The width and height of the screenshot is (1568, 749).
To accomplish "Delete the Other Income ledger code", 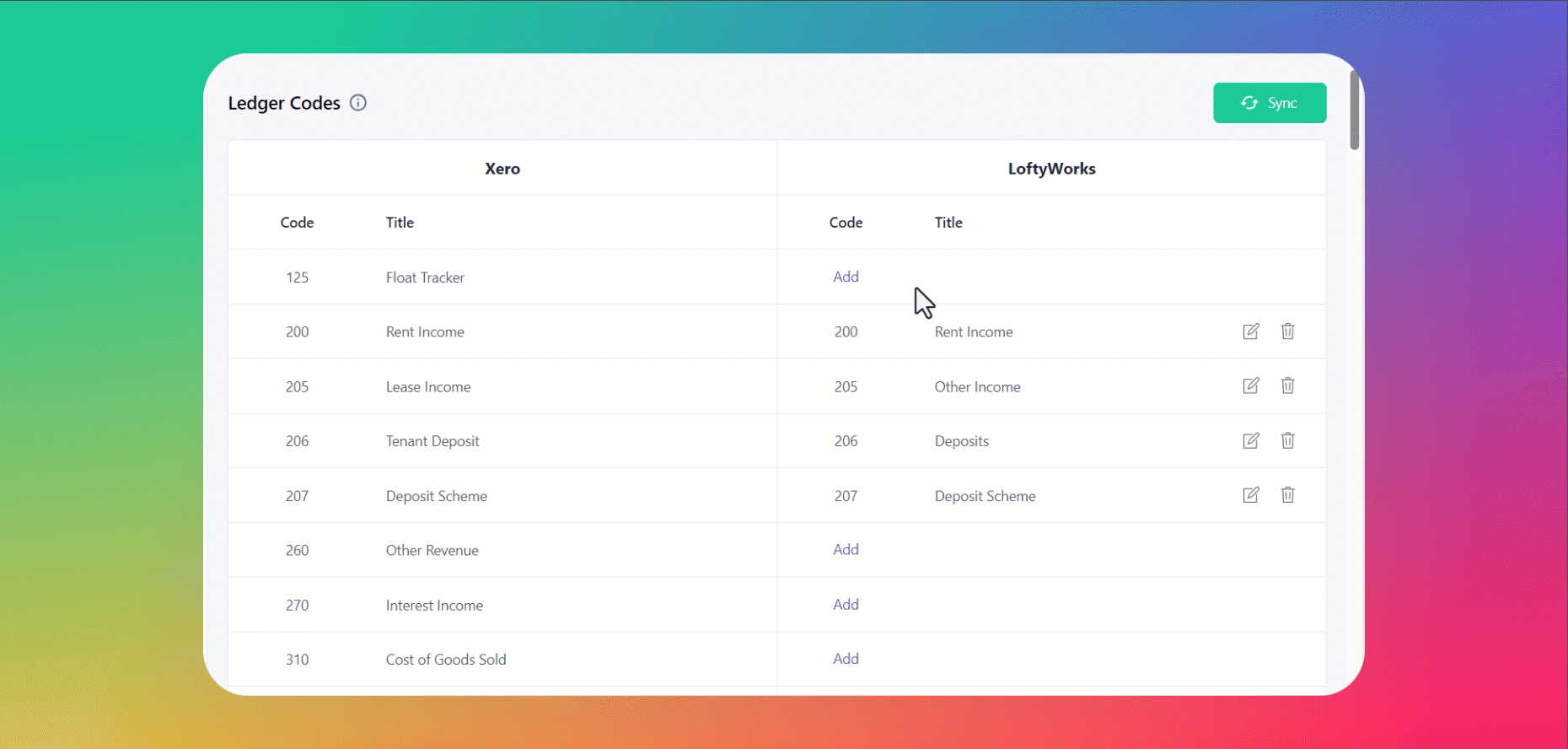I will [1288, 385].
